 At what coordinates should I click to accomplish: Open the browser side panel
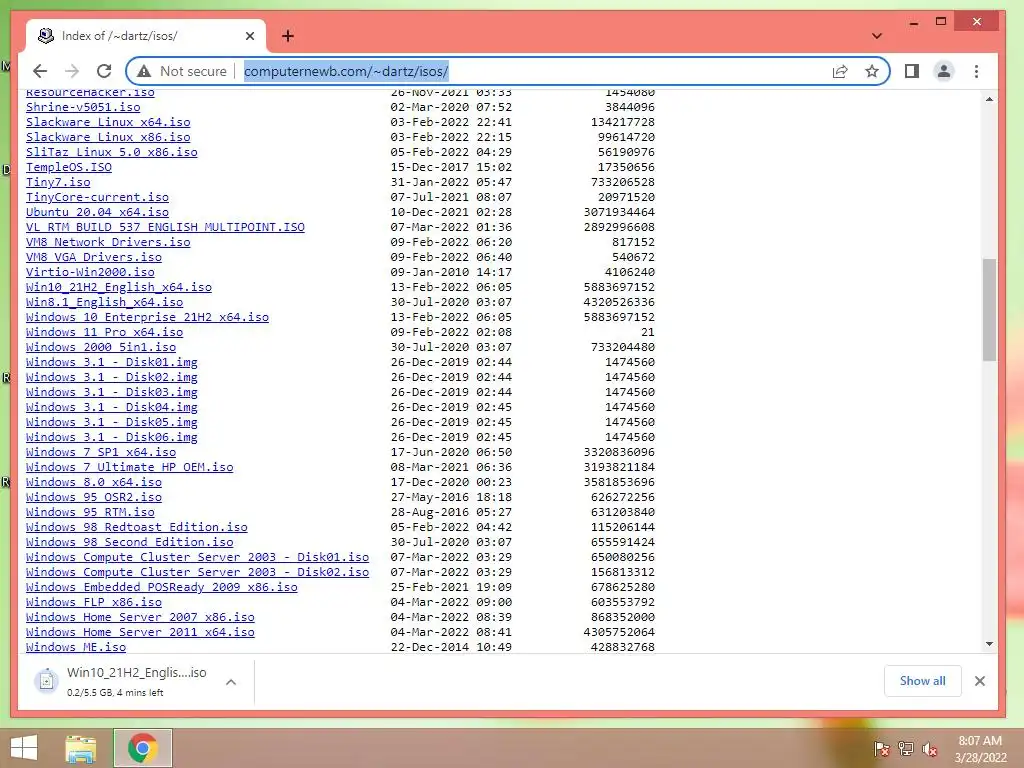pos(912,71)
